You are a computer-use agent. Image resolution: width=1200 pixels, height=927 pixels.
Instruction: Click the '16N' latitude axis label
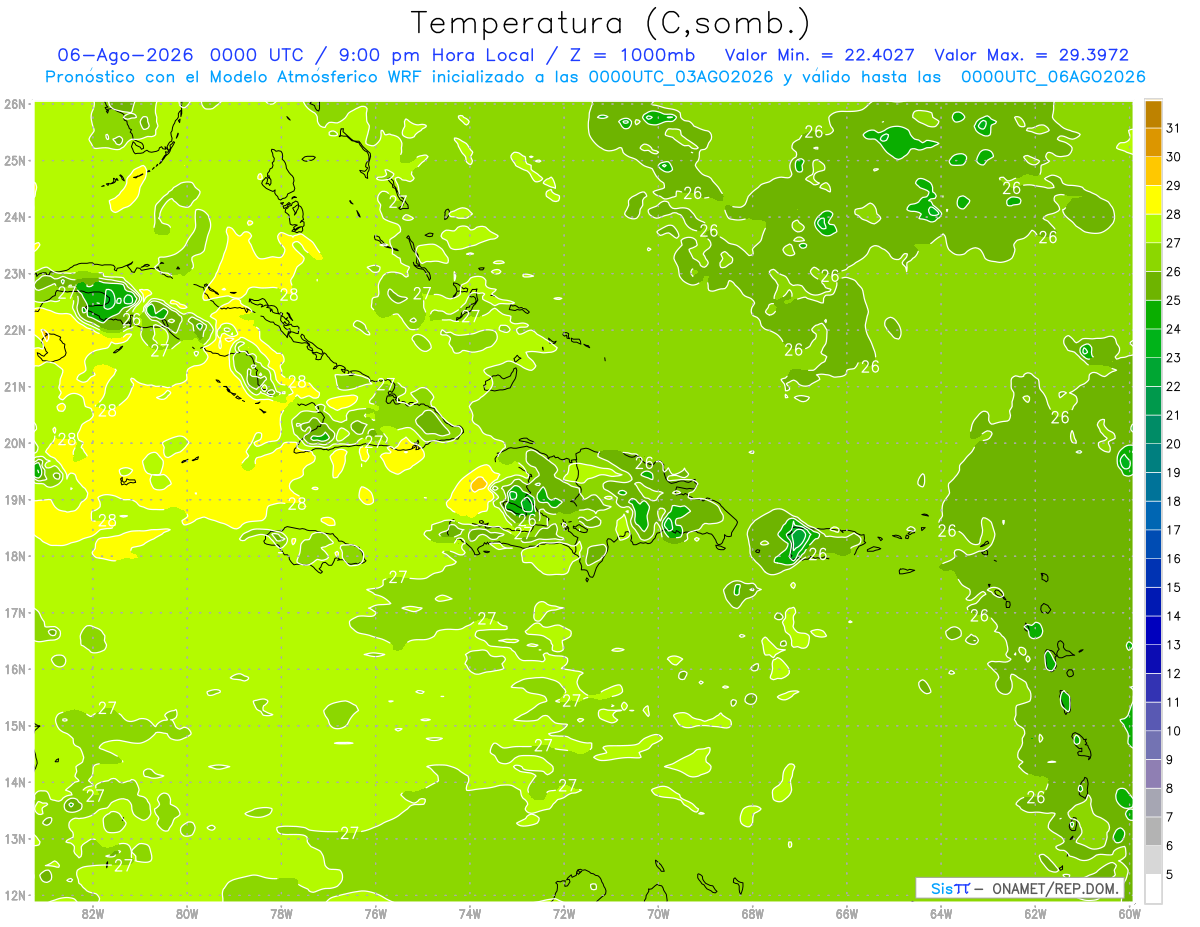tap(15, 669)
